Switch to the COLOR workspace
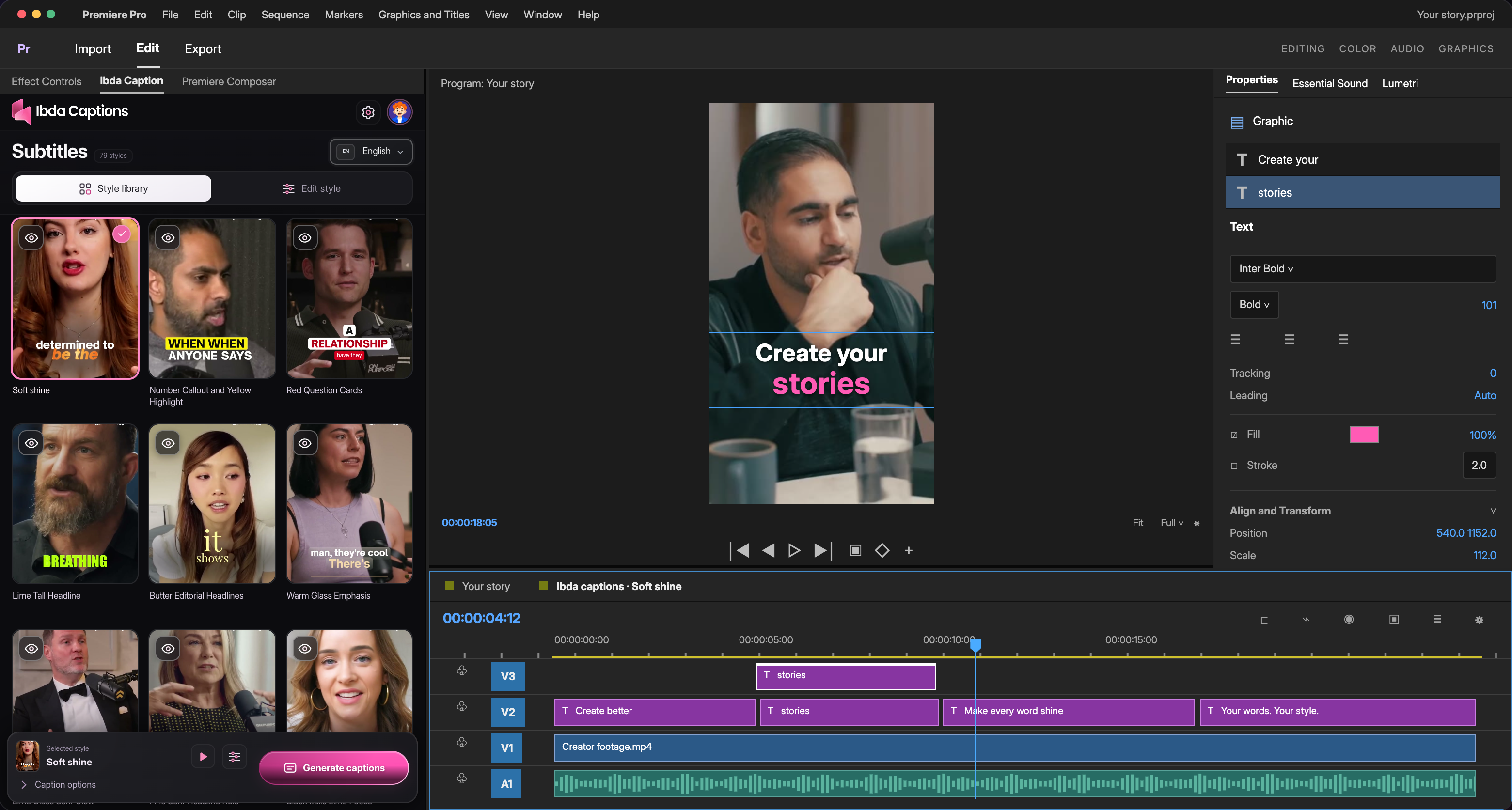The height and width of the screenshot is (810, 1512). (x=1357, y=49)
